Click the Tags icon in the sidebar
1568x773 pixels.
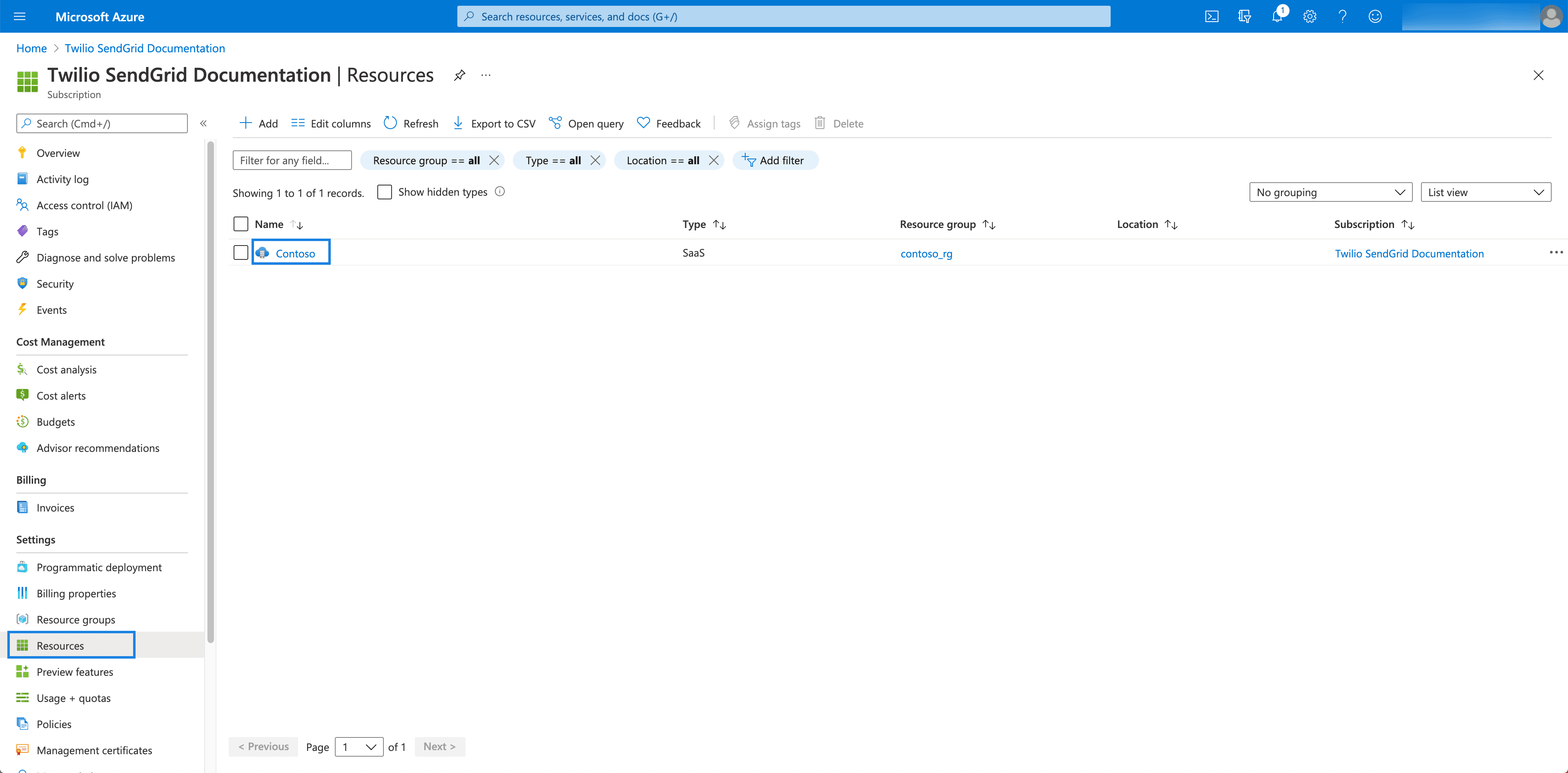(x=22, y=231)
